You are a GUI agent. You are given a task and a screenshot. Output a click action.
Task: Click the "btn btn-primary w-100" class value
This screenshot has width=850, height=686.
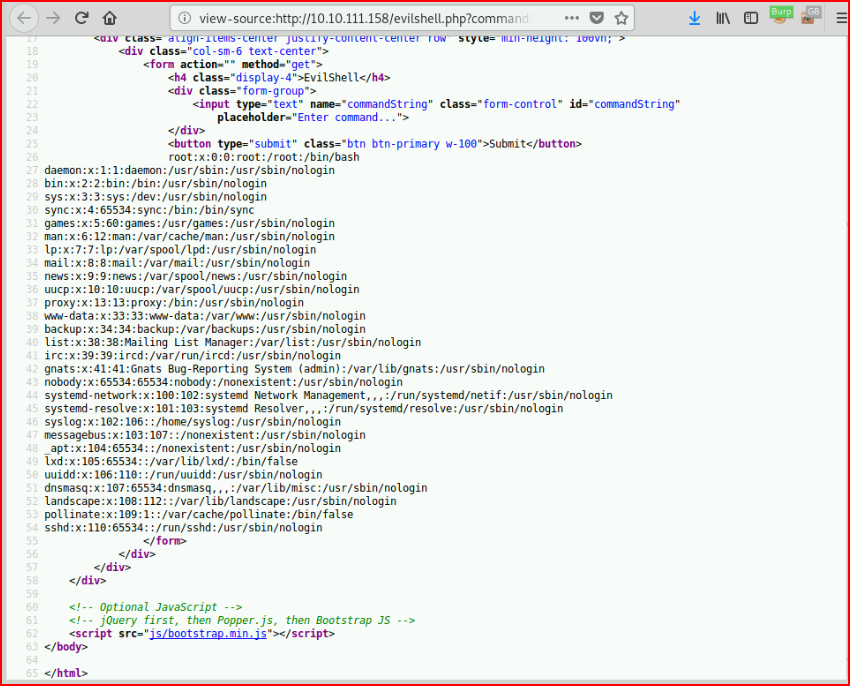click(411, 144)
